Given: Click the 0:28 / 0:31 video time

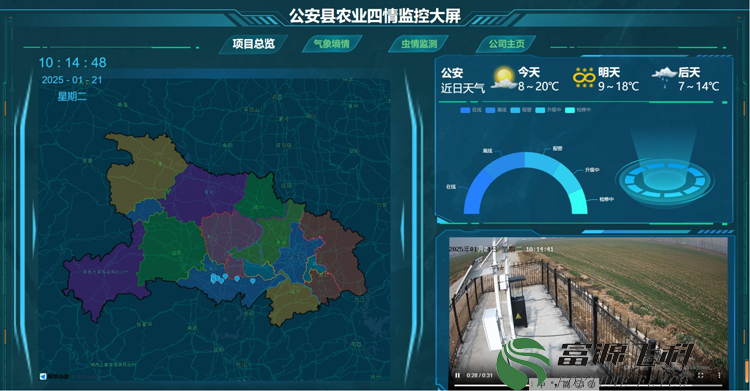Looking at the screenshot, I should (479, 375).
